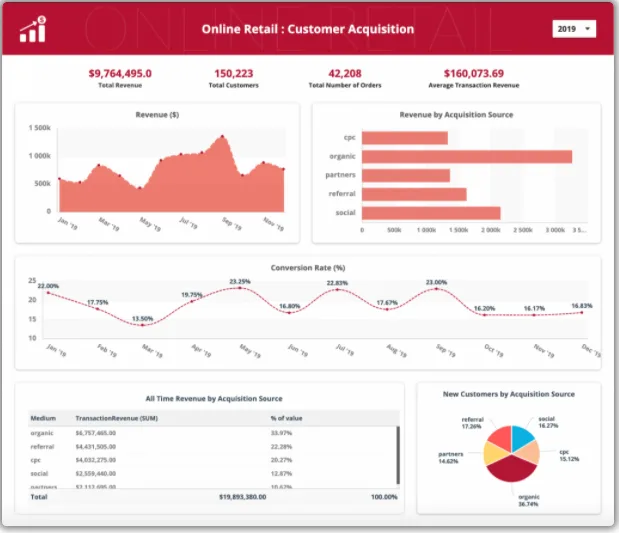Click the referral revenue bar
This screenshot has height=533, width=619.
(x=414, y=194)
